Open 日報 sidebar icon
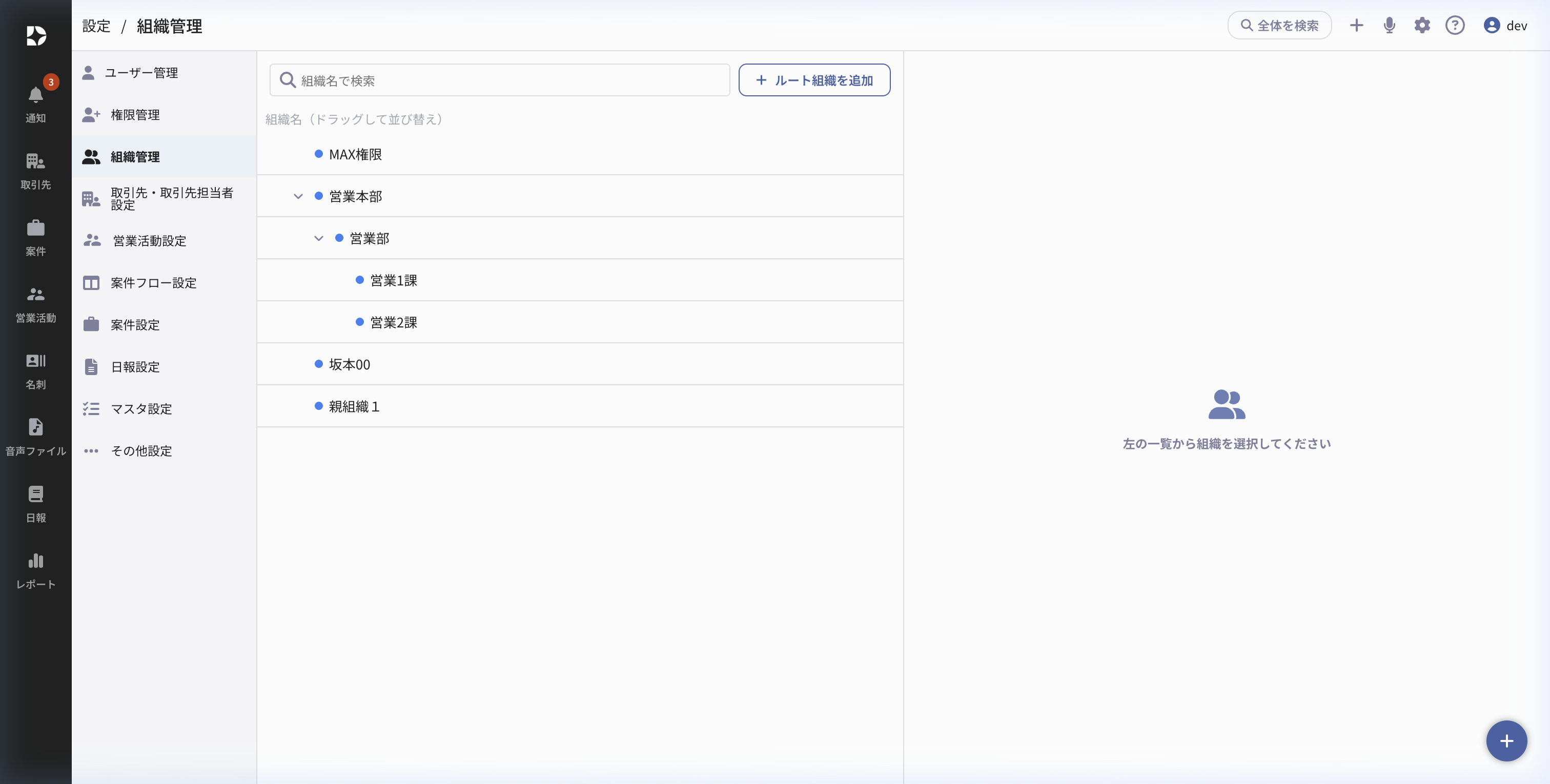The width and height of the screenshot is (1550, 784). click(35, 494)
